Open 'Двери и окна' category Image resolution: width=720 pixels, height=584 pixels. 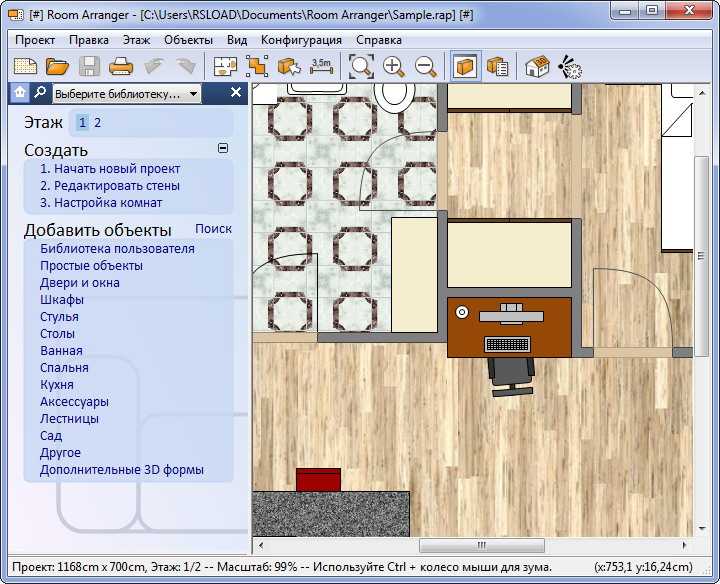point(80,283)
